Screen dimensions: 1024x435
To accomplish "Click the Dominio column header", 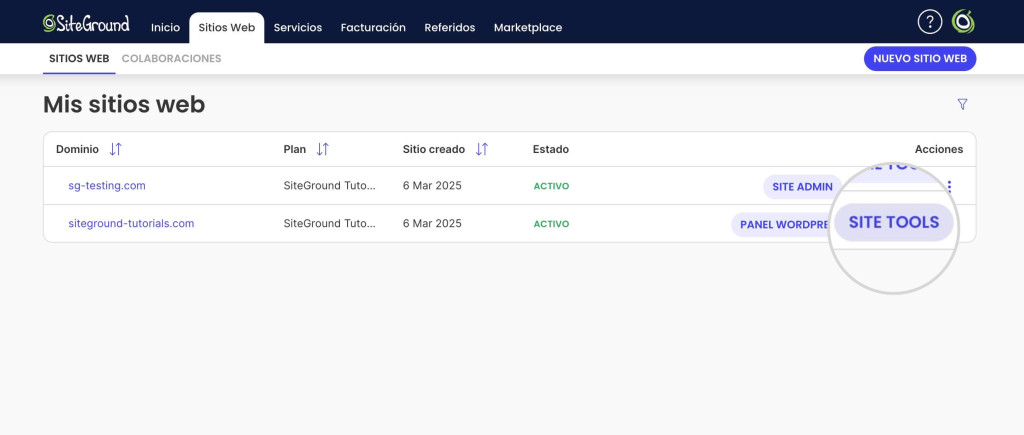I will pos(77,150).
